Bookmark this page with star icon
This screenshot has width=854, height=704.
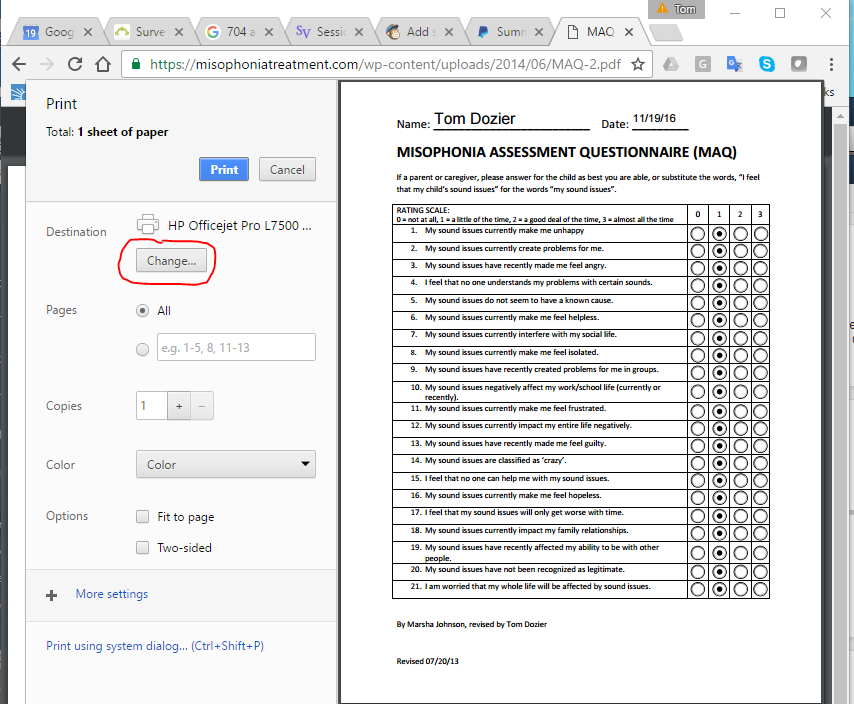[638, 64]
